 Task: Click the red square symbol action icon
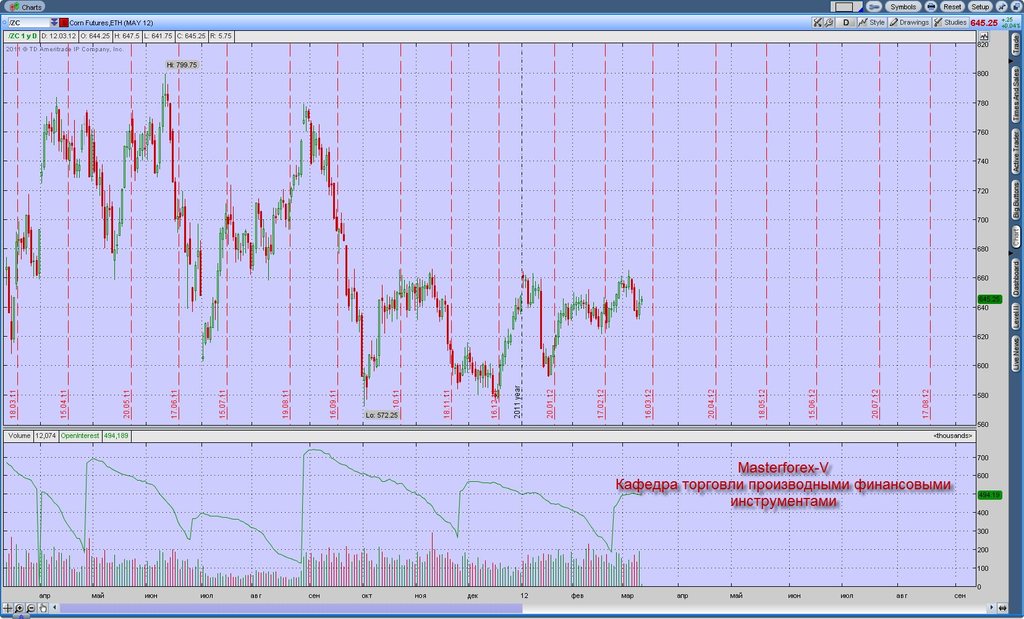(x=64, y=23)
